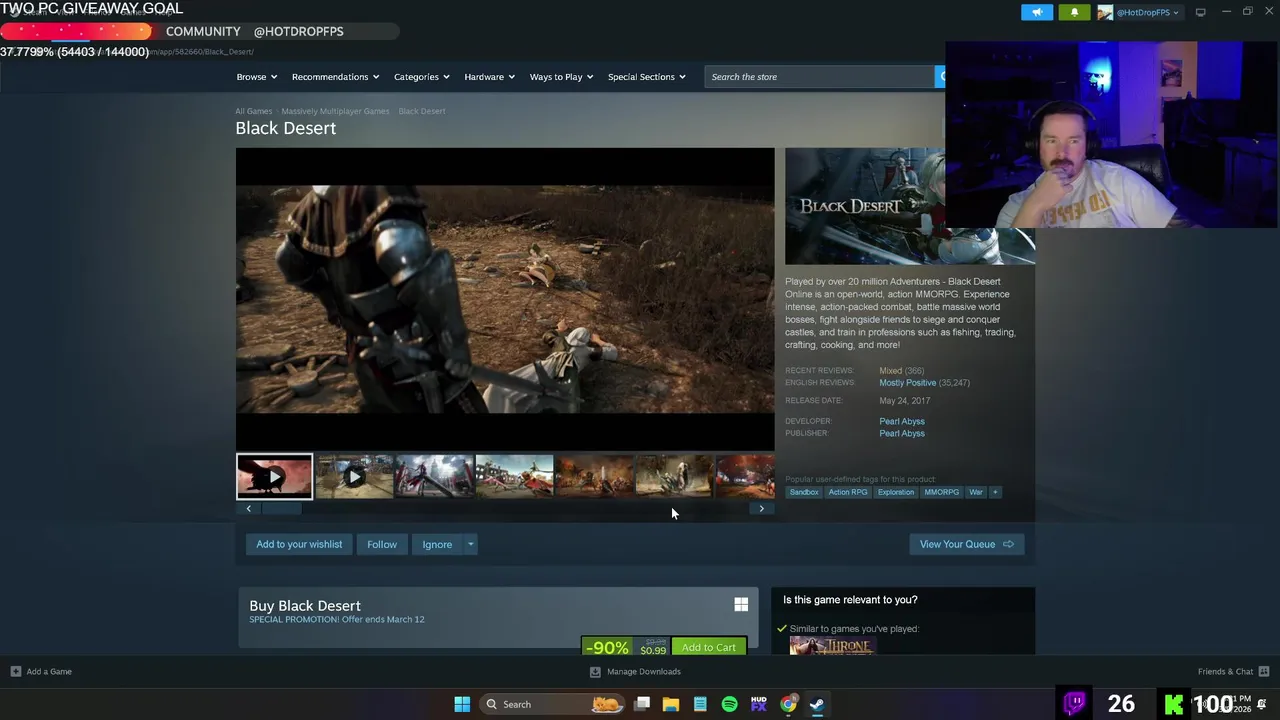
Task: Expand the Recommendations menu
Action: [x=336, y=77]
